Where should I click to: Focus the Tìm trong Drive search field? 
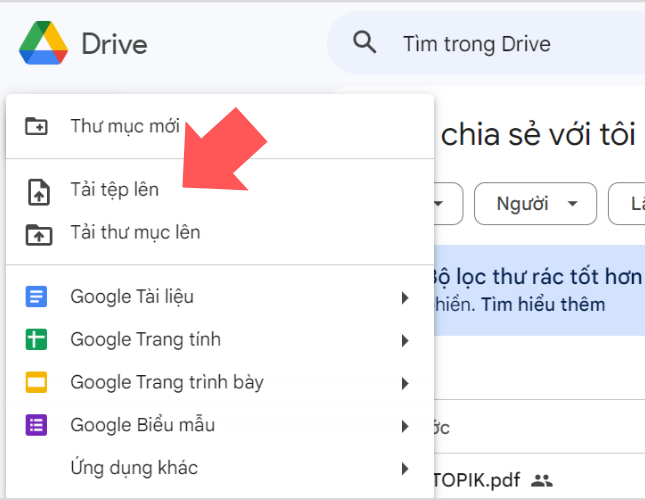pos(500,44)
